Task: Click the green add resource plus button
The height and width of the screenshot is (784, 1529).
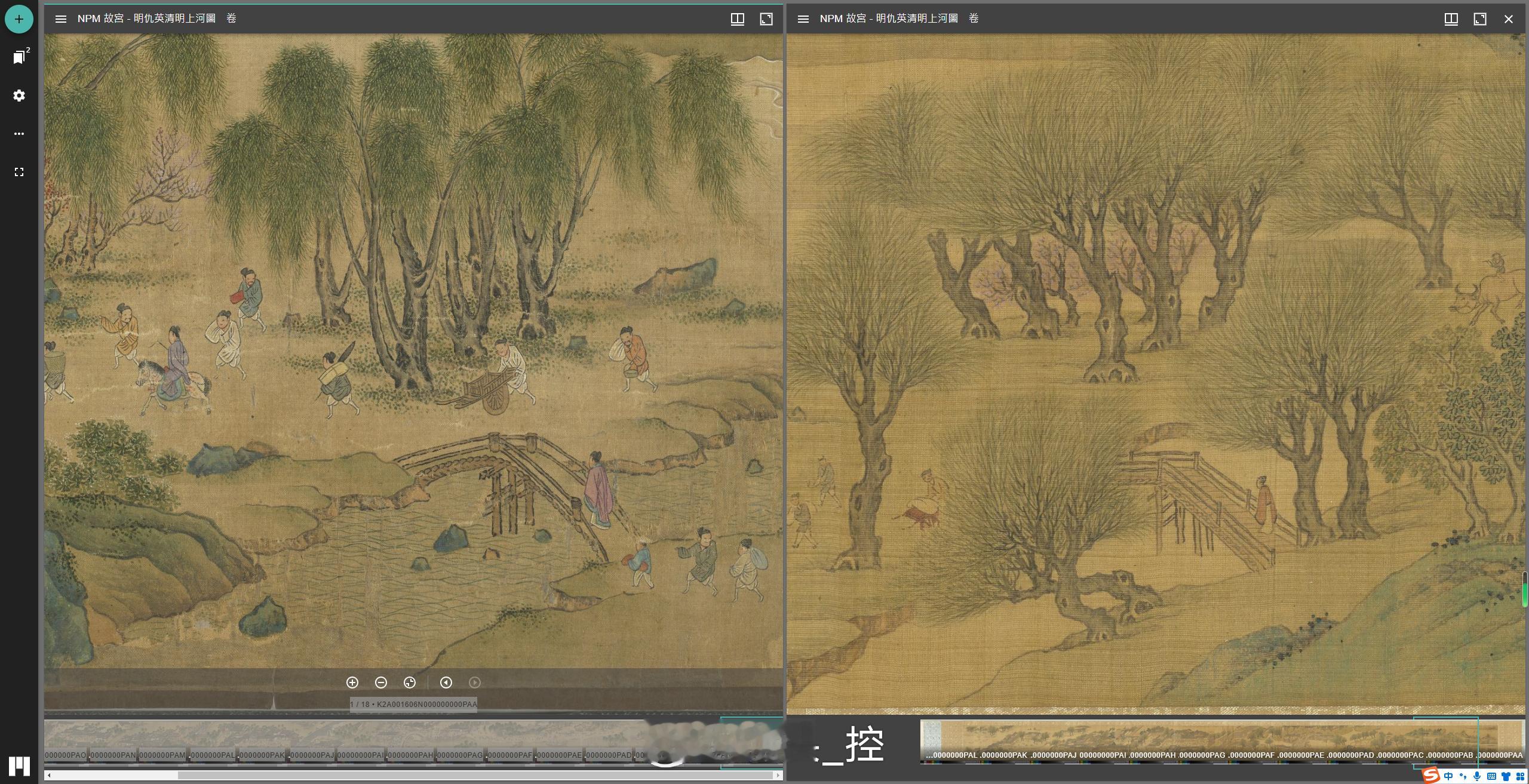Action: tap(19, 19)
